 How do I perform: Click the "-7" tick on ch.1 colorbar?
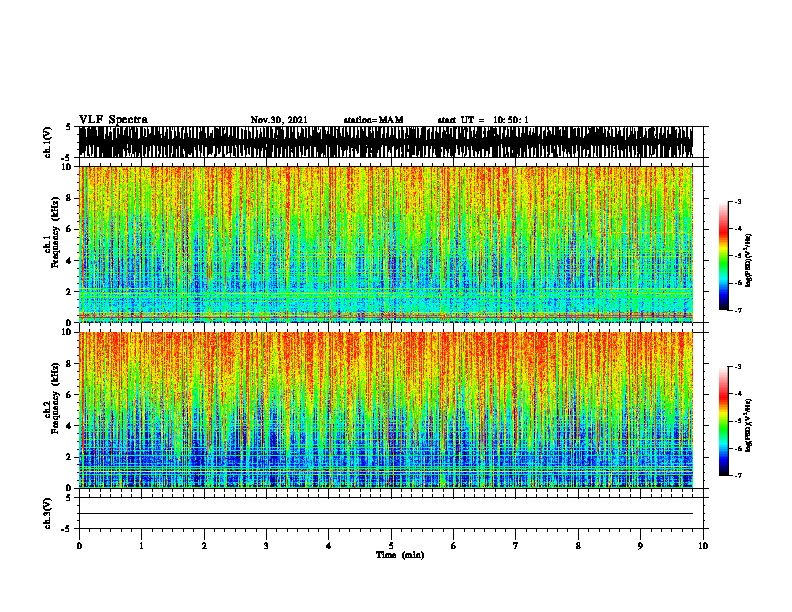click(737, 310)
